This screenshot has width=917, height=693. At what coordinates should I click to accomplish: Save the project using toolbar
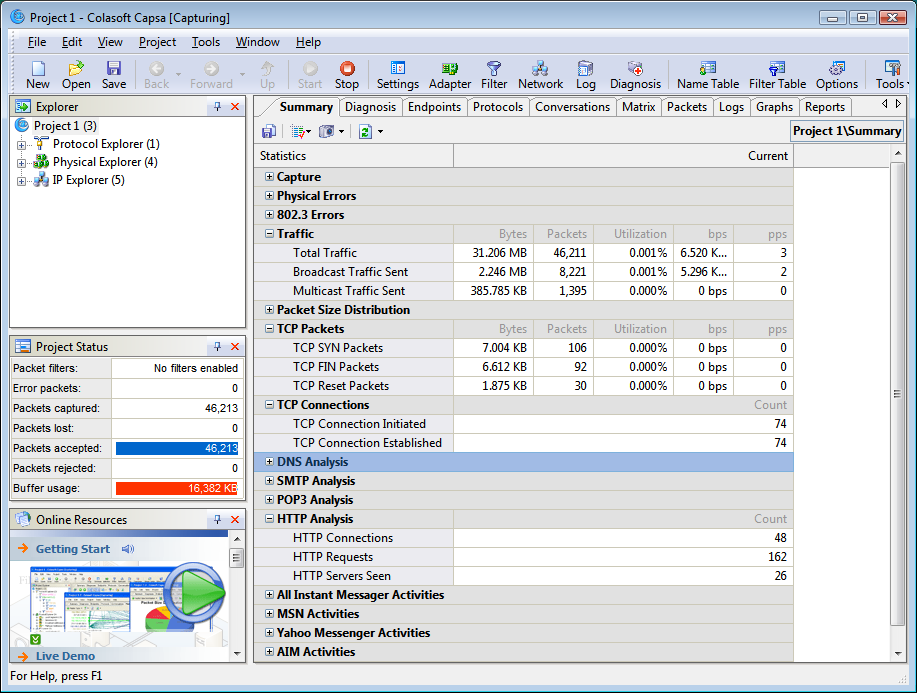[113, 75]
